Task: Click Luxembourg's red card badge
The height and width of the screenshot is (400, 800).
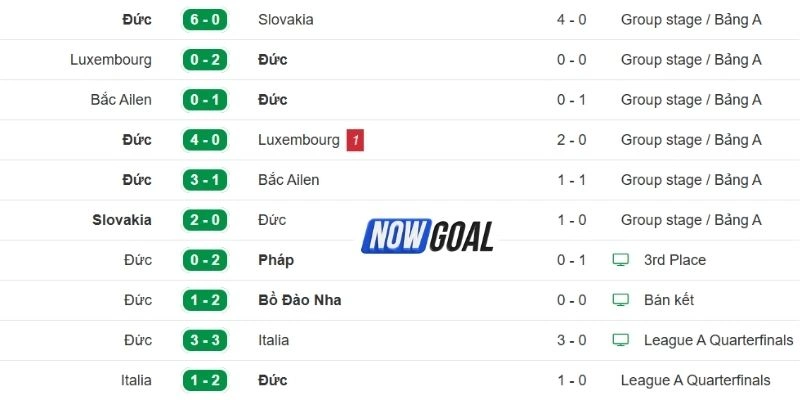Action: [x=355, y=140]
